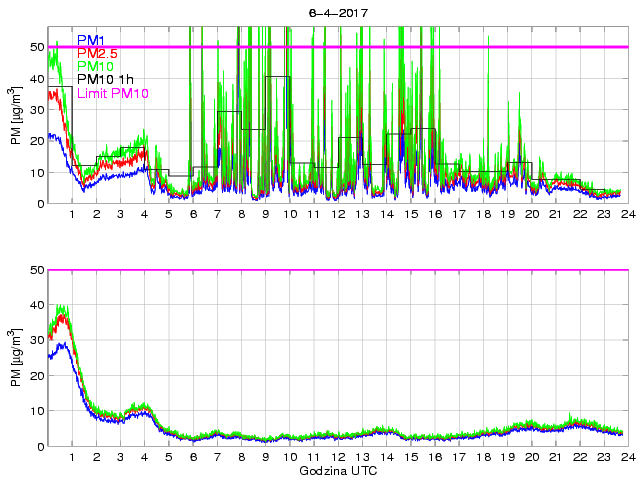Click hour 1 tick on upper chart x-axis

click(73, 215)
